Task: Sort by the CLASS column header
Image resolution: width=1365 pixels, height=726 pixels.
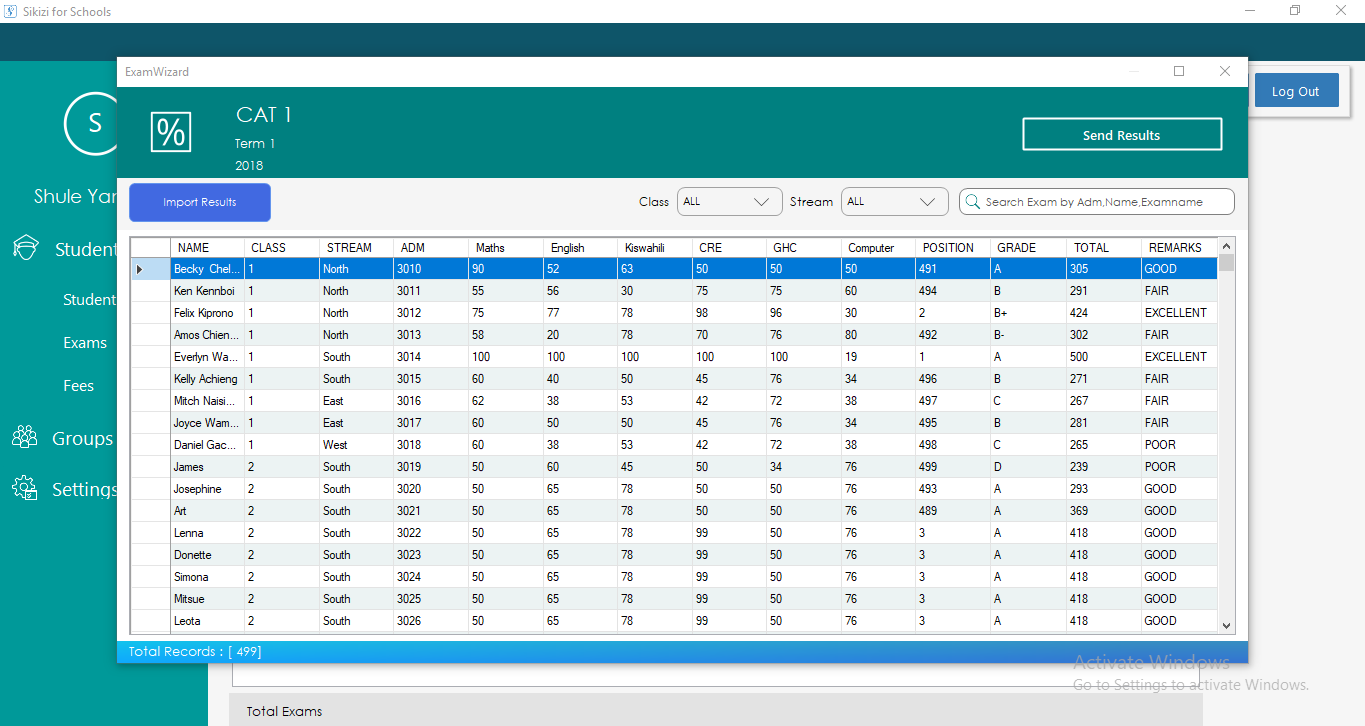Action: tap(281, 247)
